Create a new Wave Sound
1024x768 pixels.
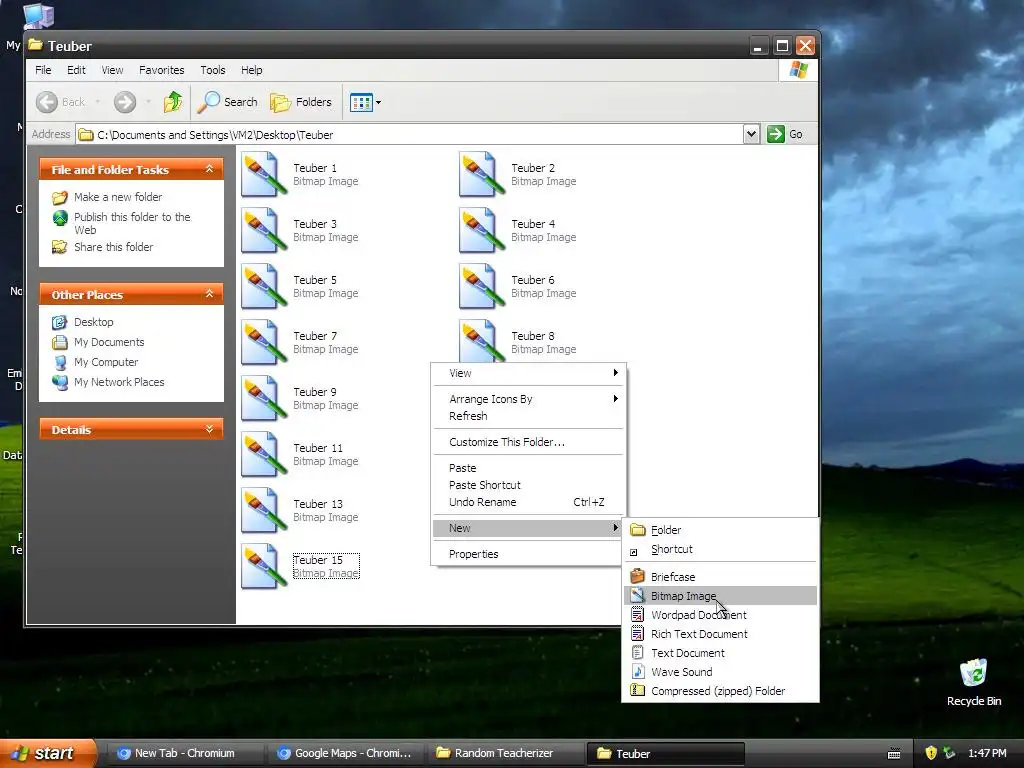click(720, 671)
